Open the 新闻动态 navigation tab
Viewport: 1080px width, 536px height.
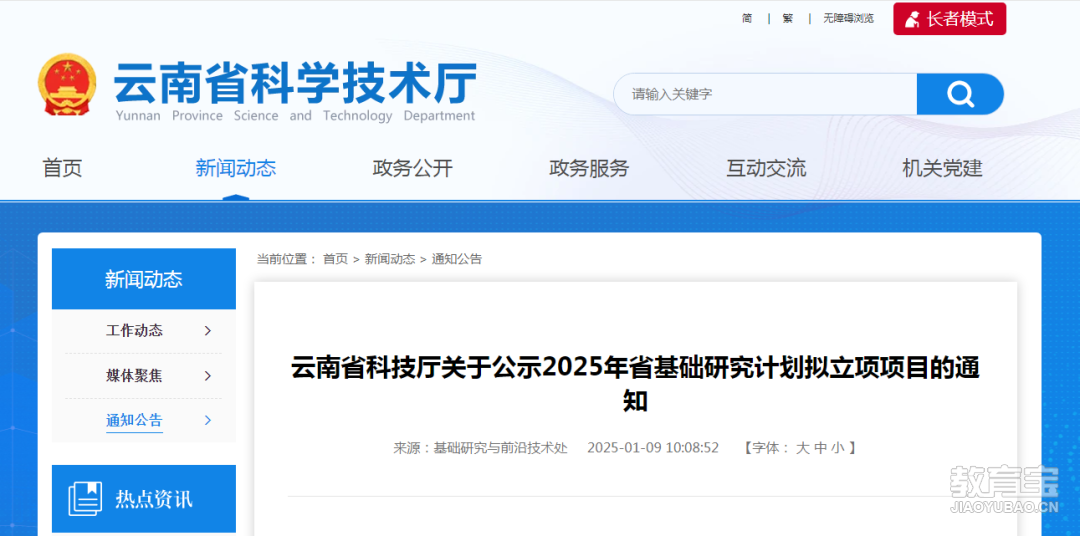[236, 167]
